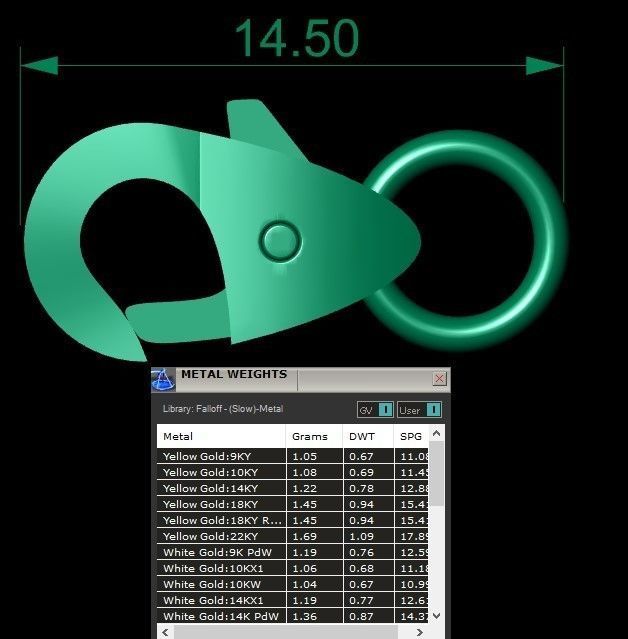Select the White Gold:10KW row
The image size is (628, 639).
(293, 584)
